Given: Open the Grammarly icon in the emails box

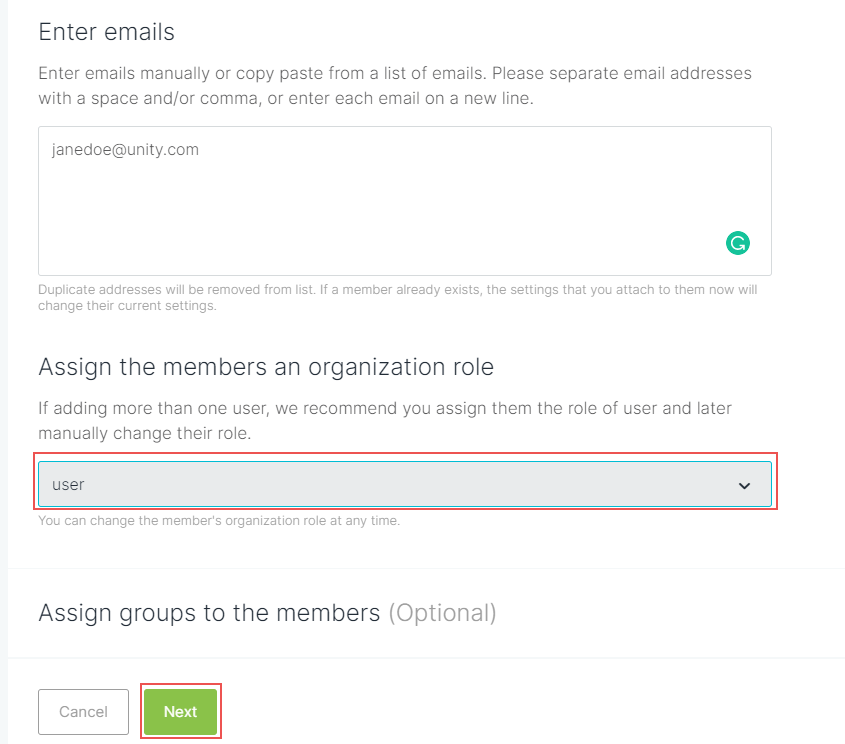Looking at the screenshot, I should pos(738,243).
